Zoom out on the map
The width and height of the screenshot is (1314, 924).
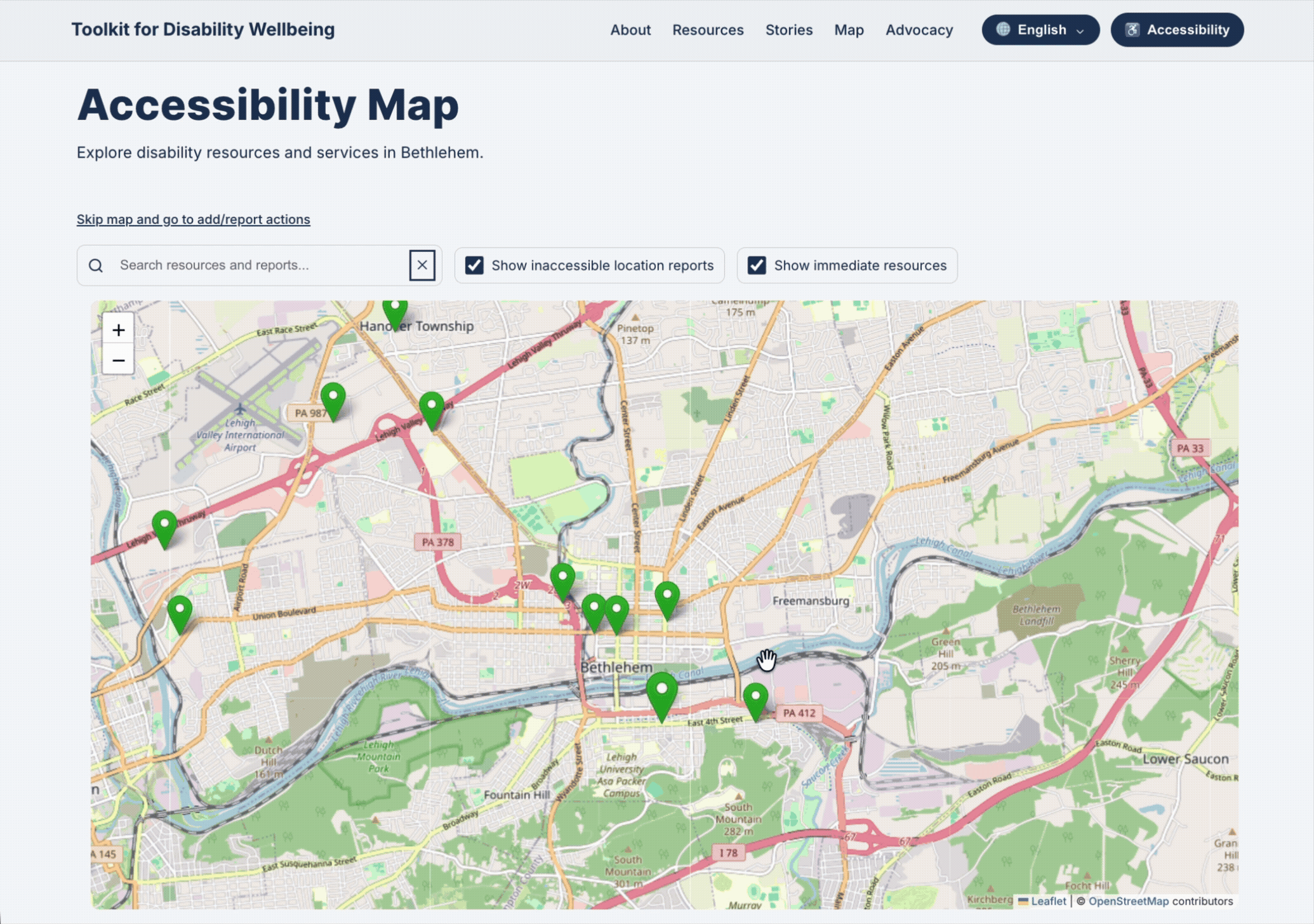coord(118,360)
